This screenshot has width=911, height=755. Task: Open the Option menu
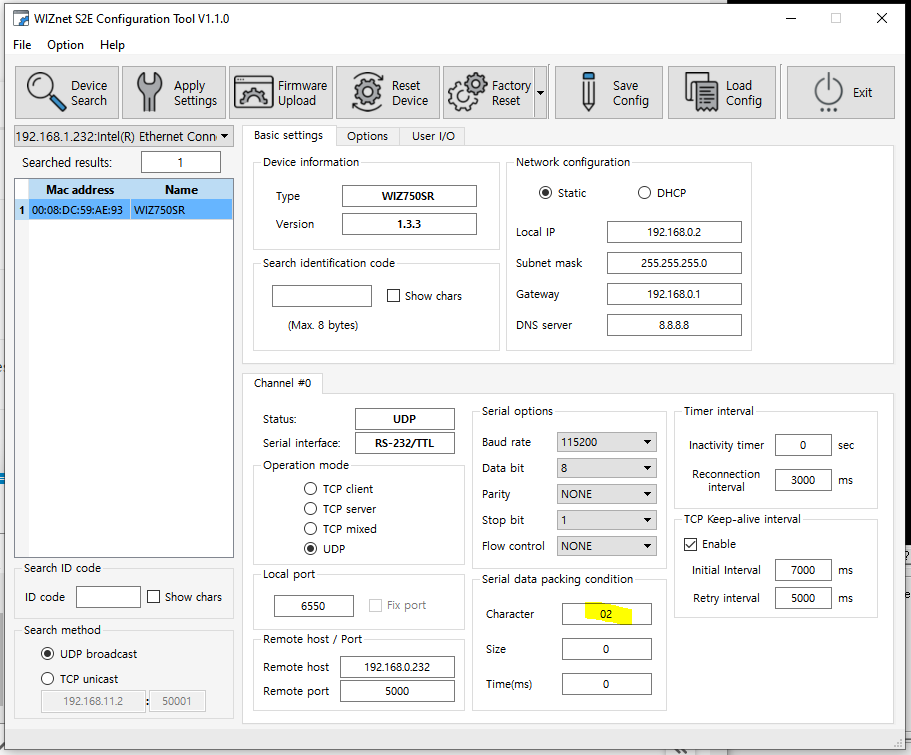tap(65, 45)
